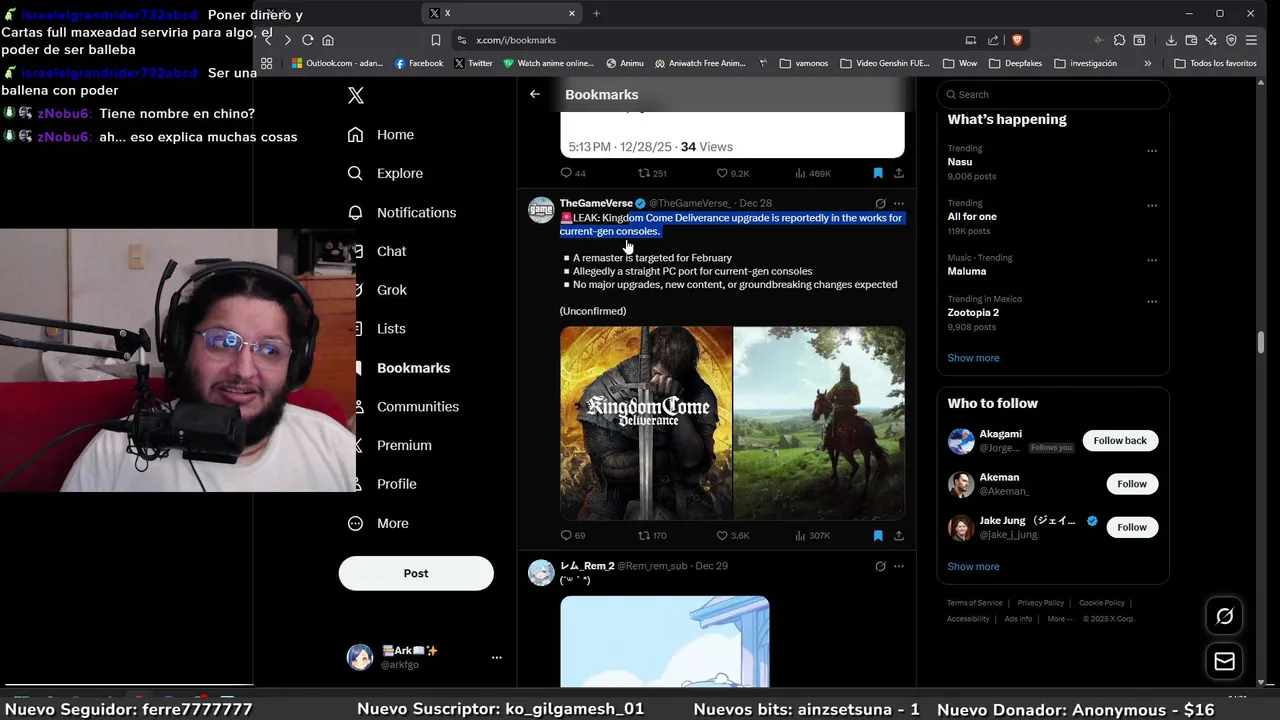This screenshot has width=1280, height=720.
Task: Follow back Akagami
Action: [x=1120, y=441]
